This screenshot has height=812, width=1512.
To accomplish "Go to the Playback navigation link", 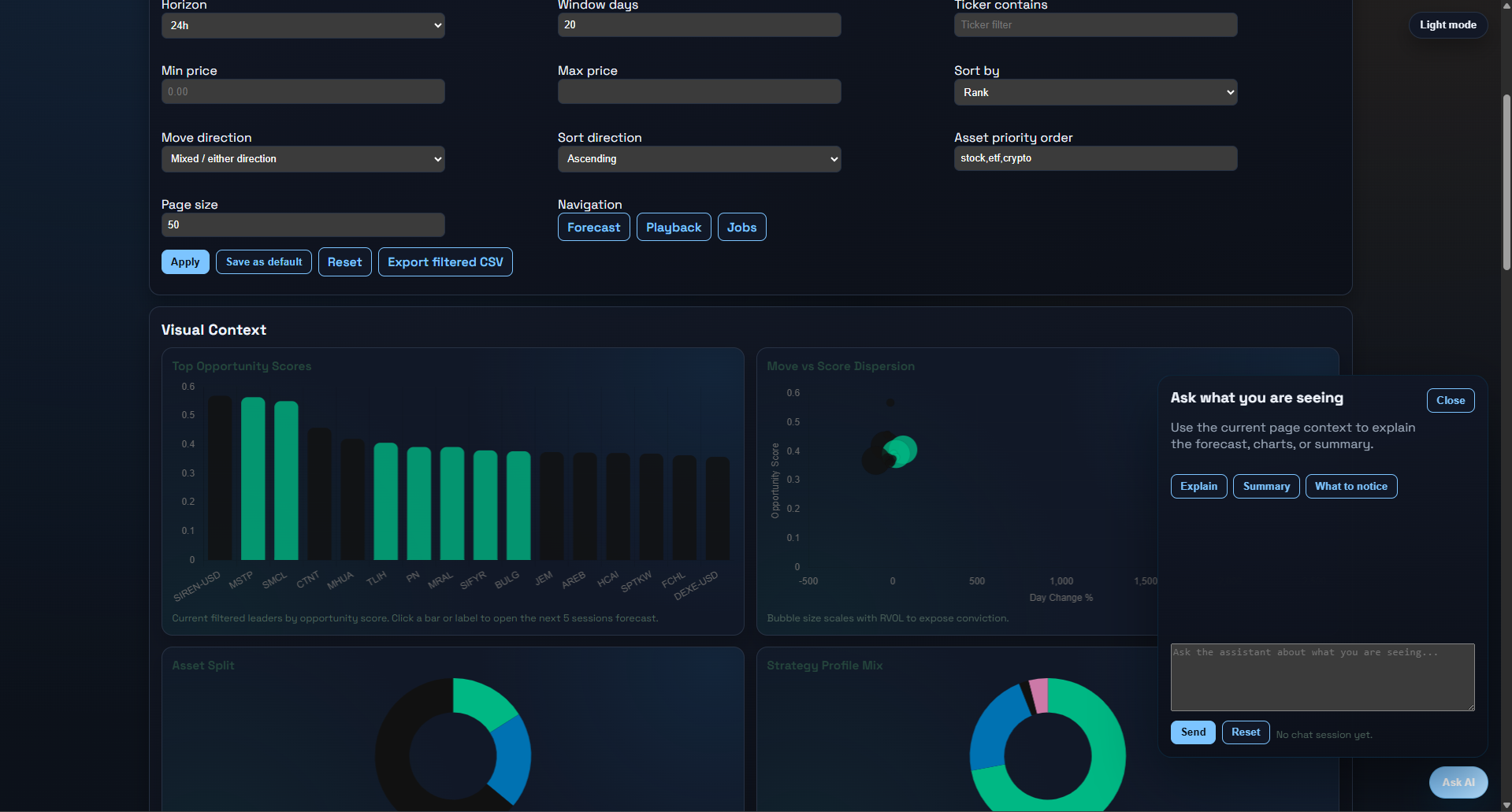I will coord(674,228).
